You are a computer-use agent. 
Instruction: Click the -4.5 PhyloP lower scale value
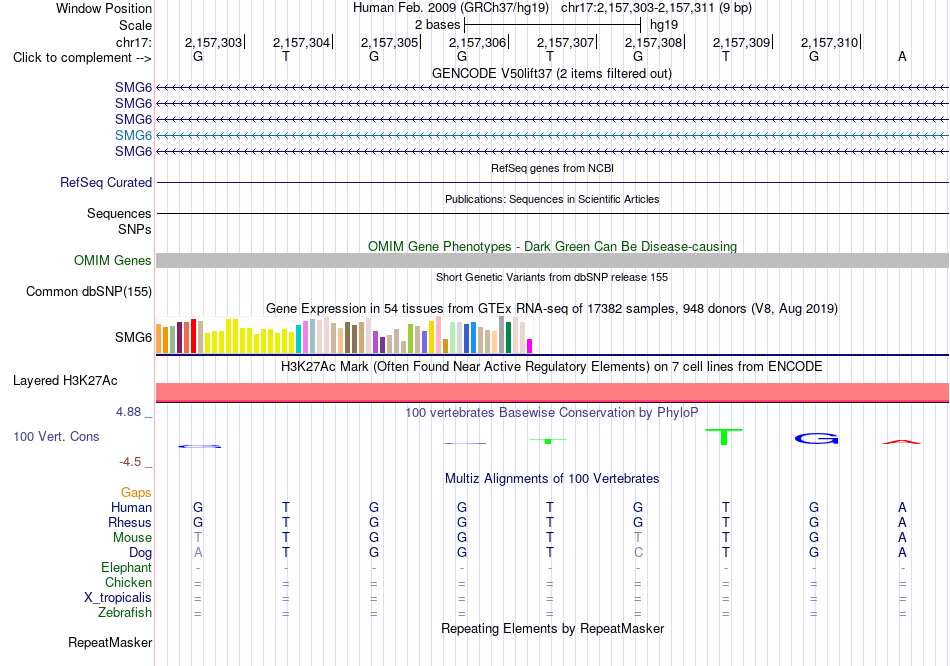coord(130,462)
